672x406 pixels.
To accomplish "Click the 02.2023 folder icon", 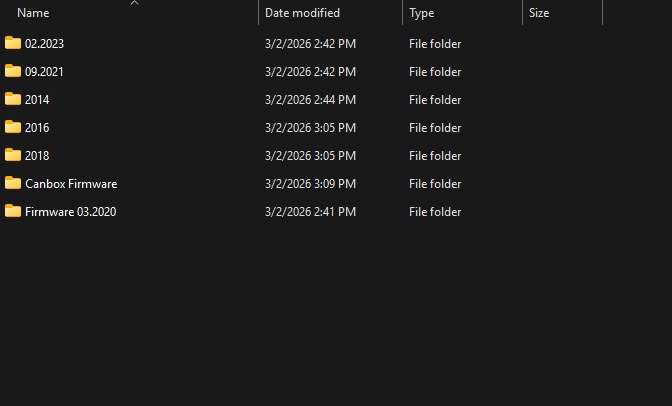I will (x=13, y=43).
